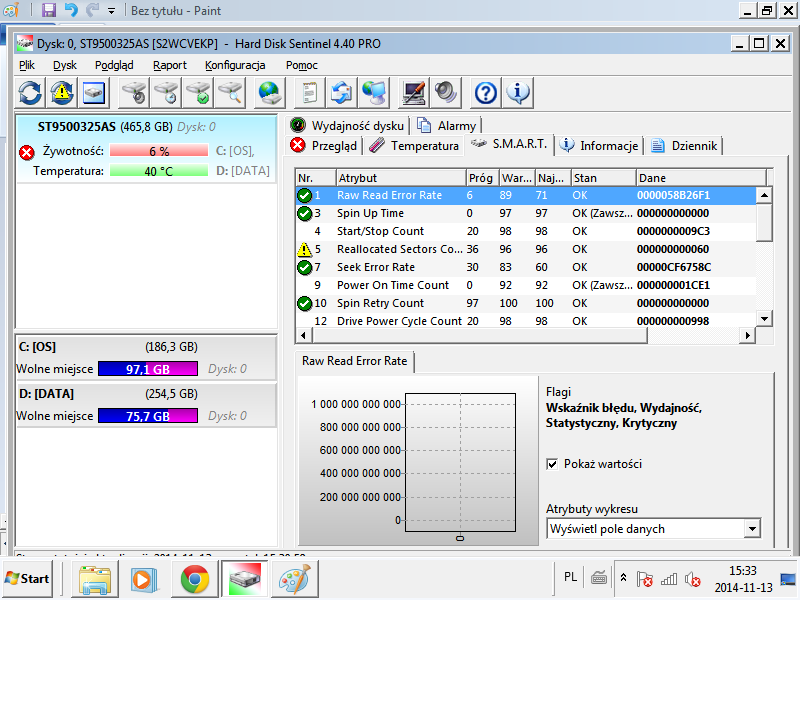Click the network signal tray icon
800x719 pixels.
(x=669, y=579)
